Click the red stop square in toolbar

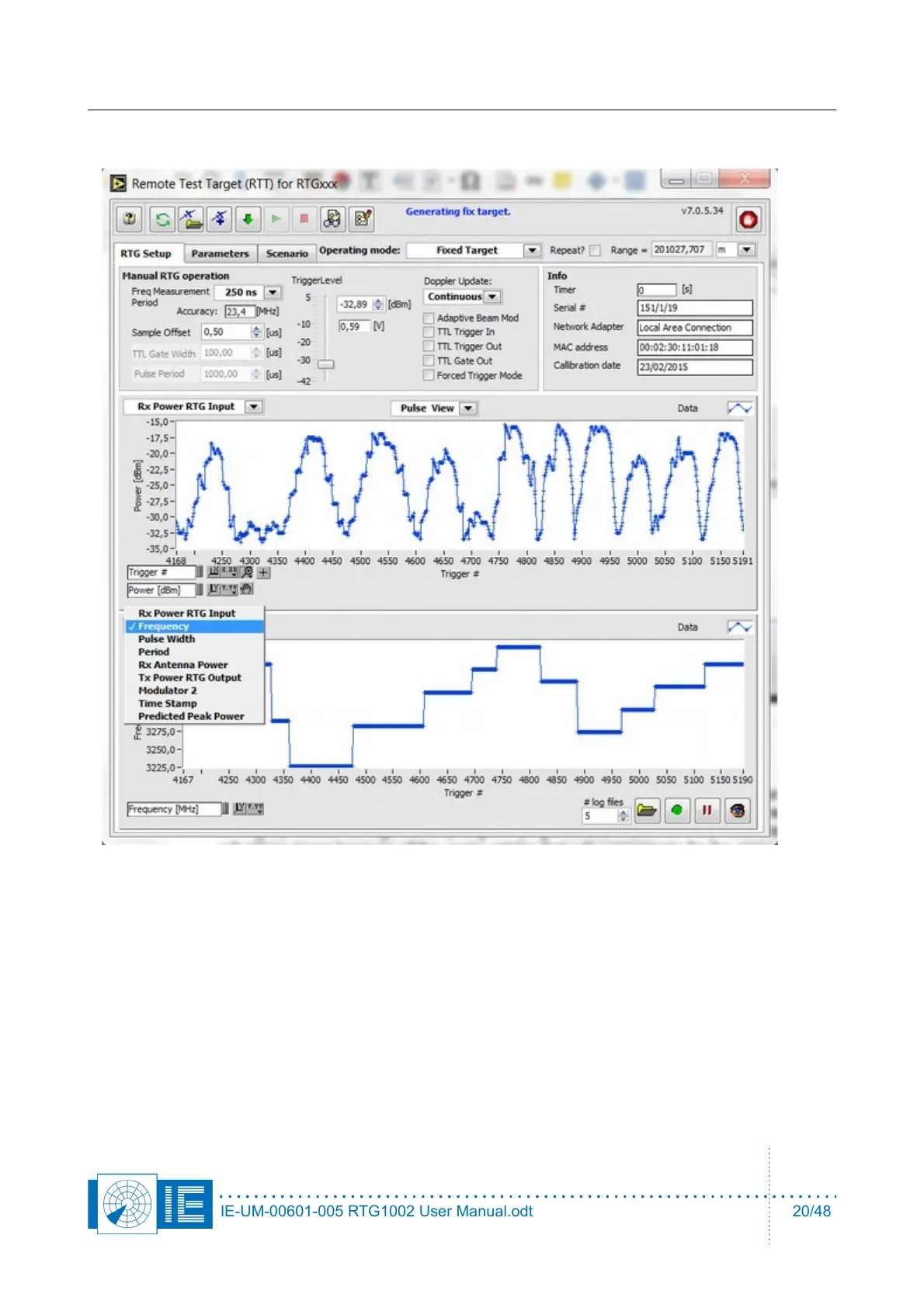click(x=304, y=219)
